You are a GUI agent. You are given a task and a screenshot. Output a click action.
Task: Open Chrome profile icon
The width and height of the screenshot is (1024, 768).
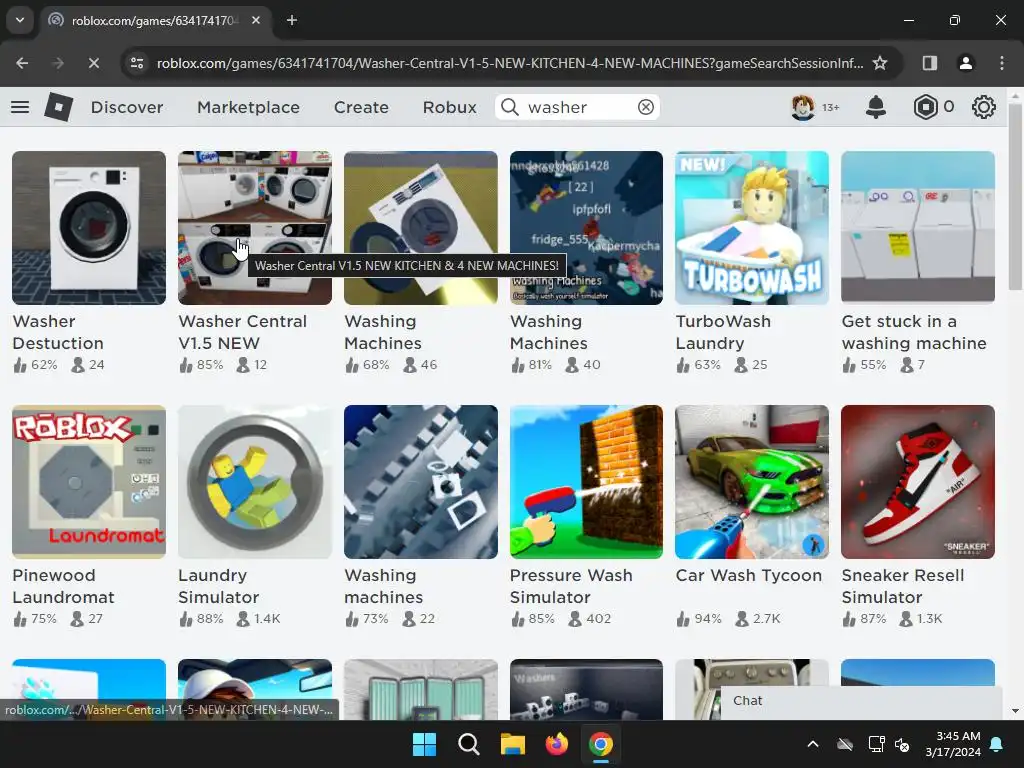point(965,63)
